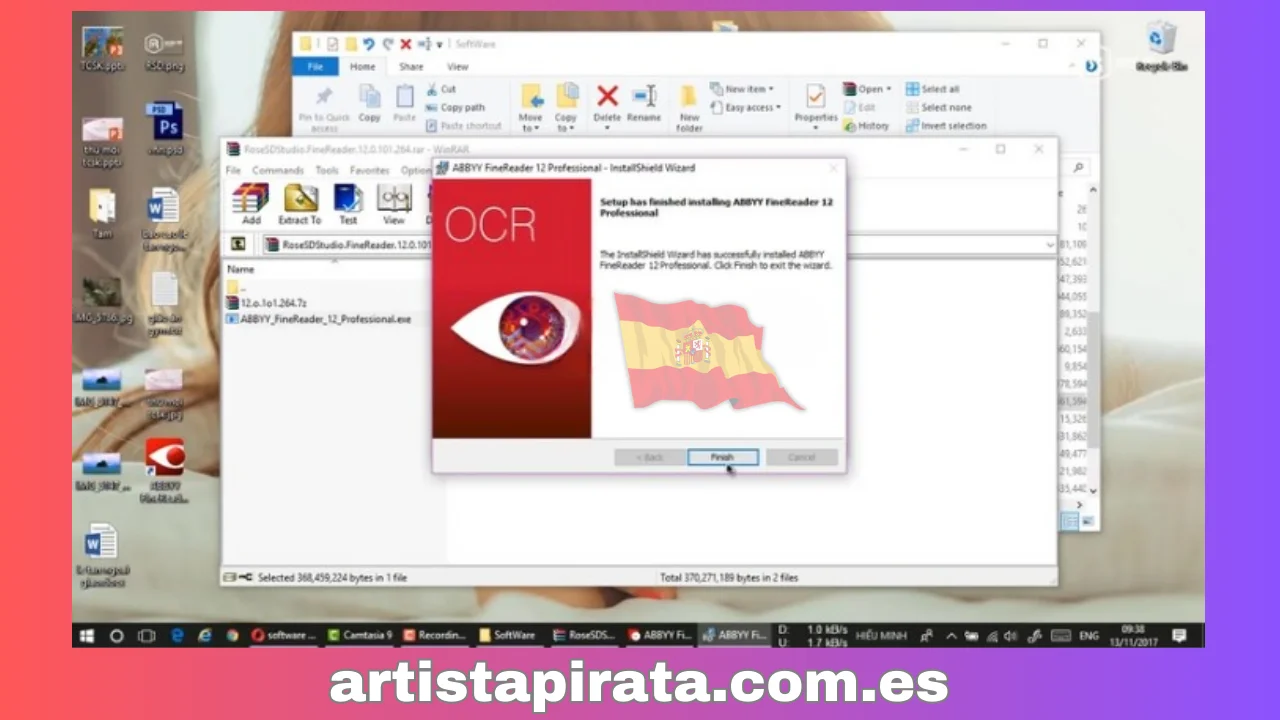Select the Photoshop PSD file on desktop
1280x720 pixels.
pyautogui.click(x=163, y=129)
